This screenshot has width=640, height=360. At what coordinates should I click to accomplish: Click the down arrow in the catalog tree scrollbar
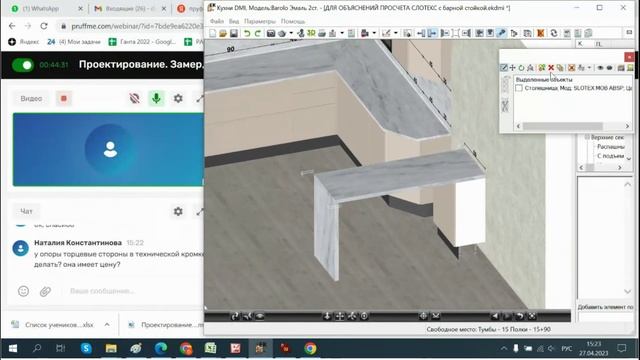click(629, 159)
